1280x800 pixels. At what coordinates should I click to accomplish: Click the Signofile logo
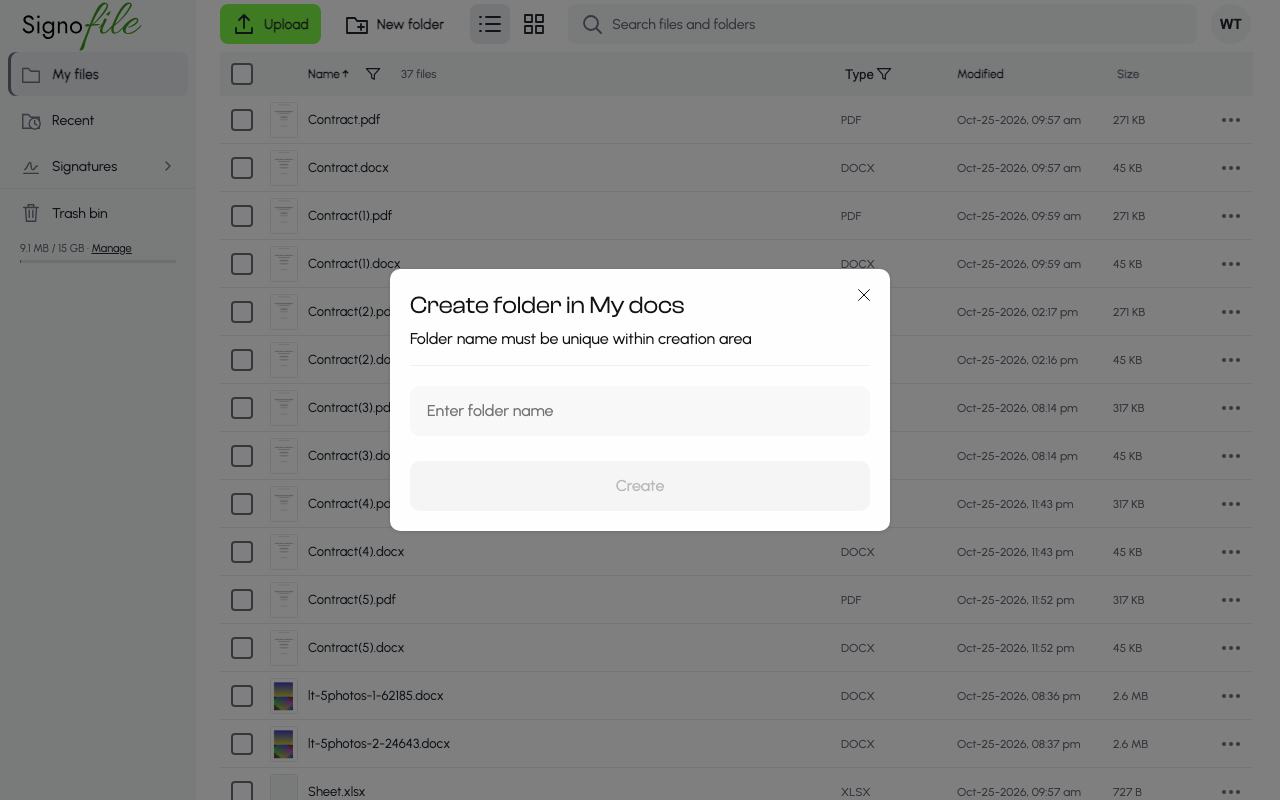82,24
